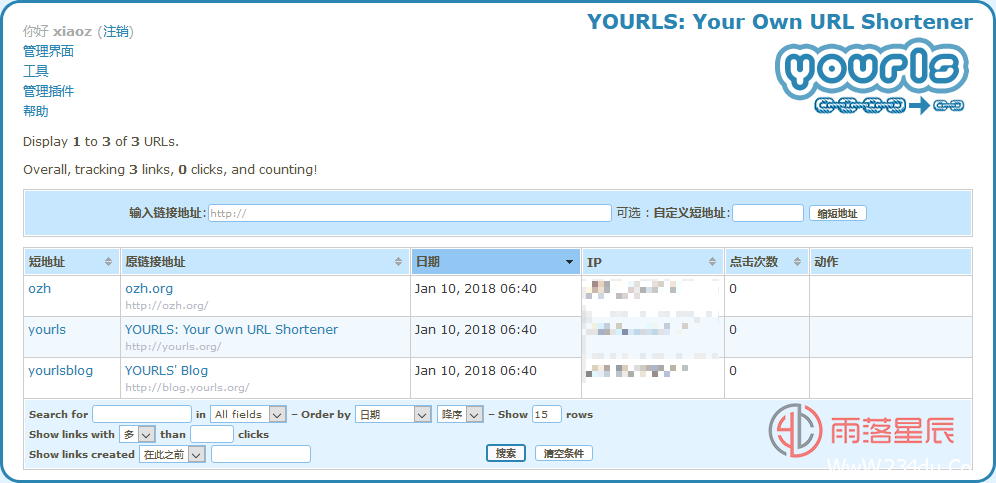Focus the clicks count filter field

click(212, 435)
